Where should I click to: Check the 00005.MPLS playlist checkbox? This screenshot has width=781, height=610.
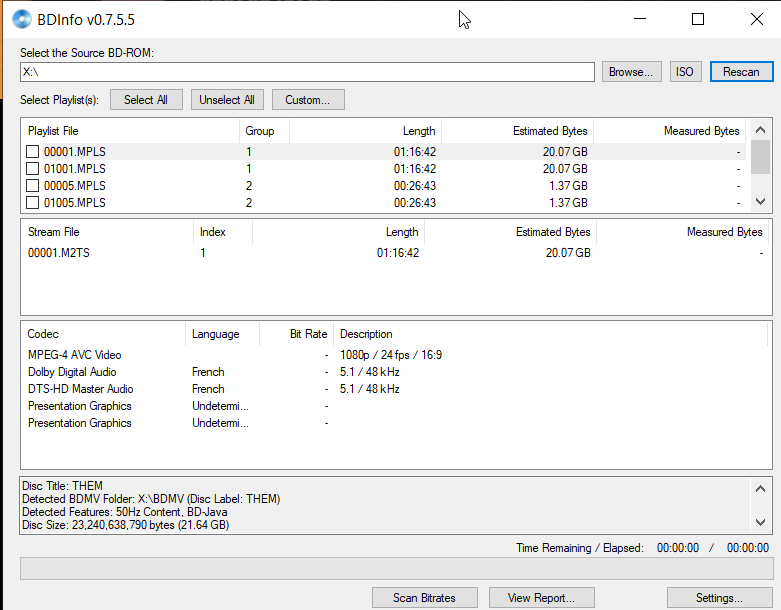(32, 185)
